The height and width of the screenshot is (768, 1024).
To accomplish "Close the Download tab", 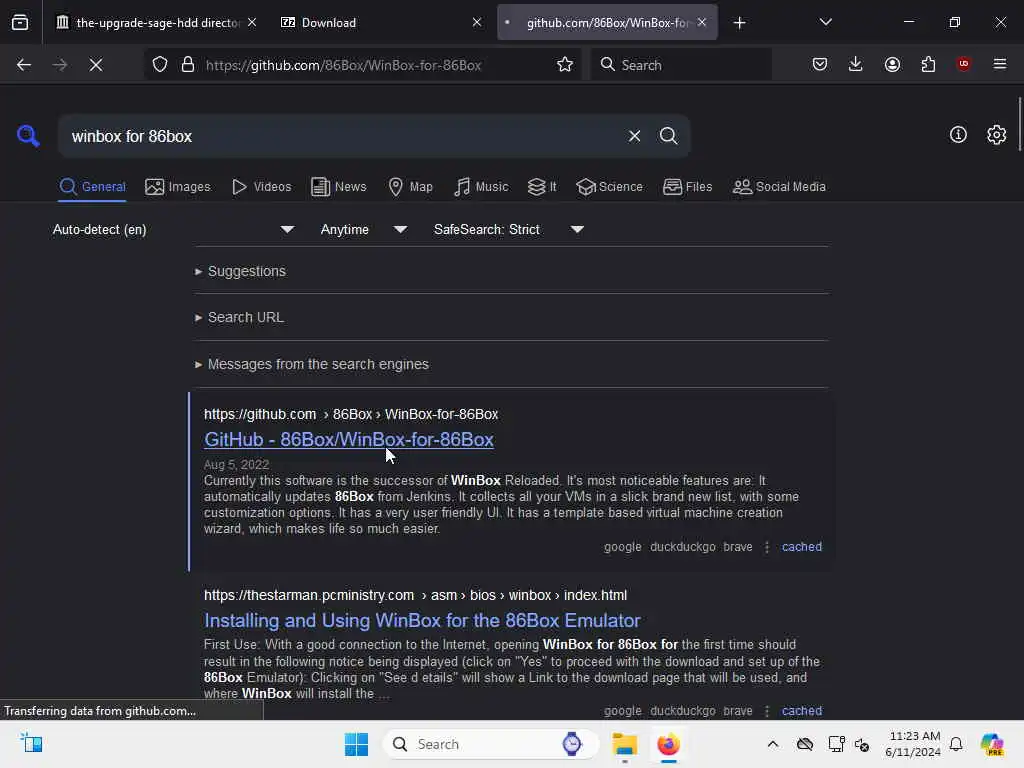I will coord(477,22).
